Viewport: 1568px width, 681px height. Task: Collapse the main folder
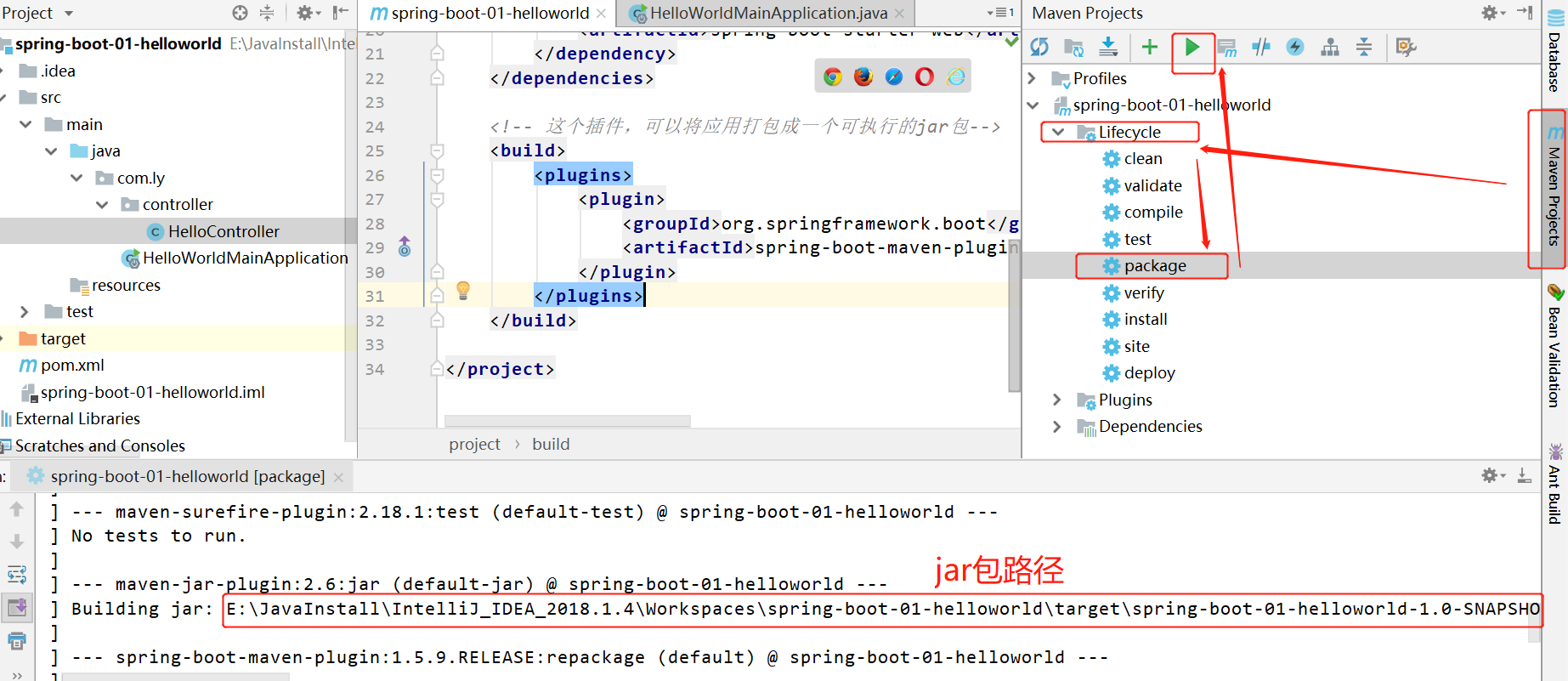pyautogui.click(x=25, y=124)
